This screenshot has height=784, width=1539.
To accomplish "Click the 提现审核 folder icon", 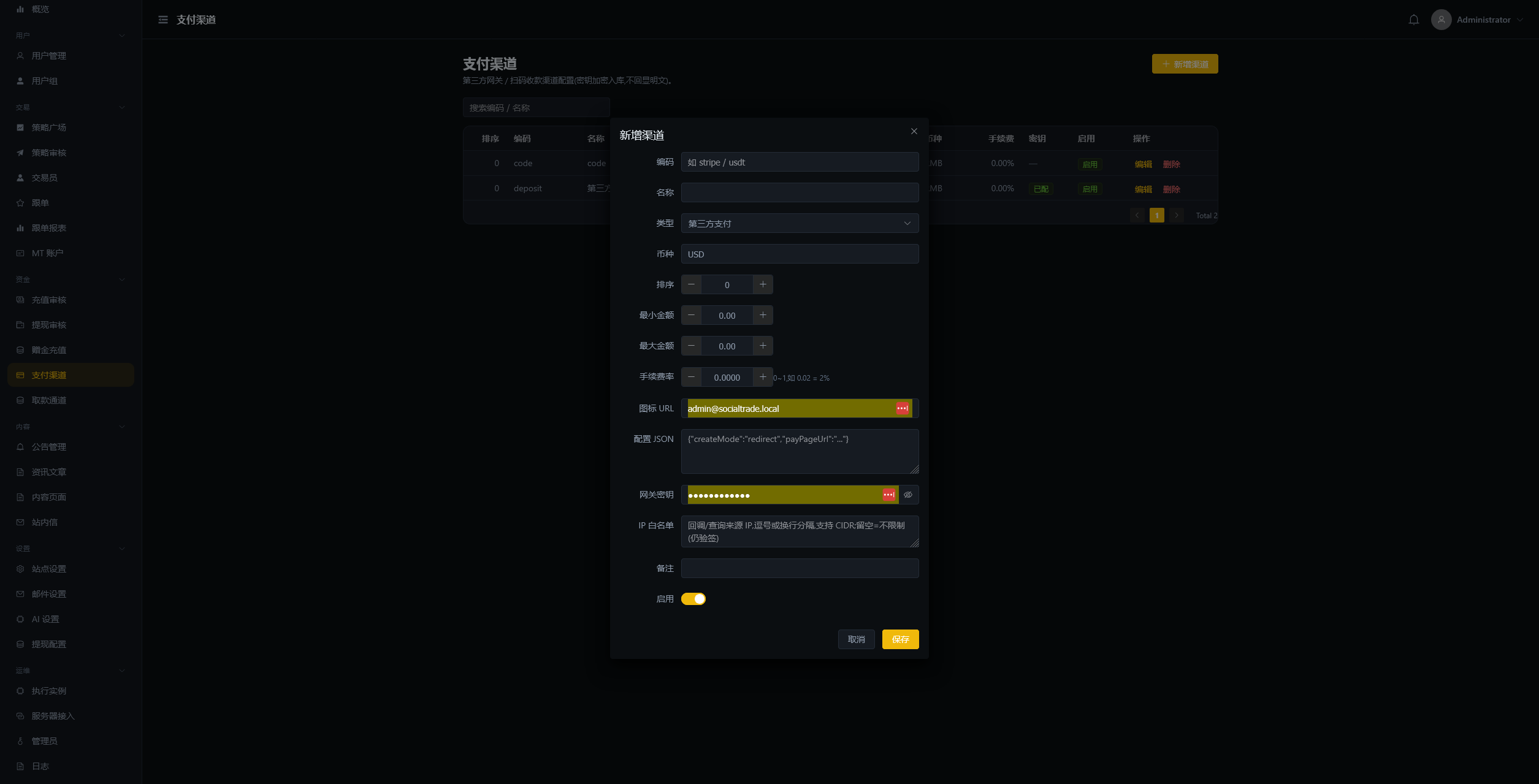I will pos(20,325).
